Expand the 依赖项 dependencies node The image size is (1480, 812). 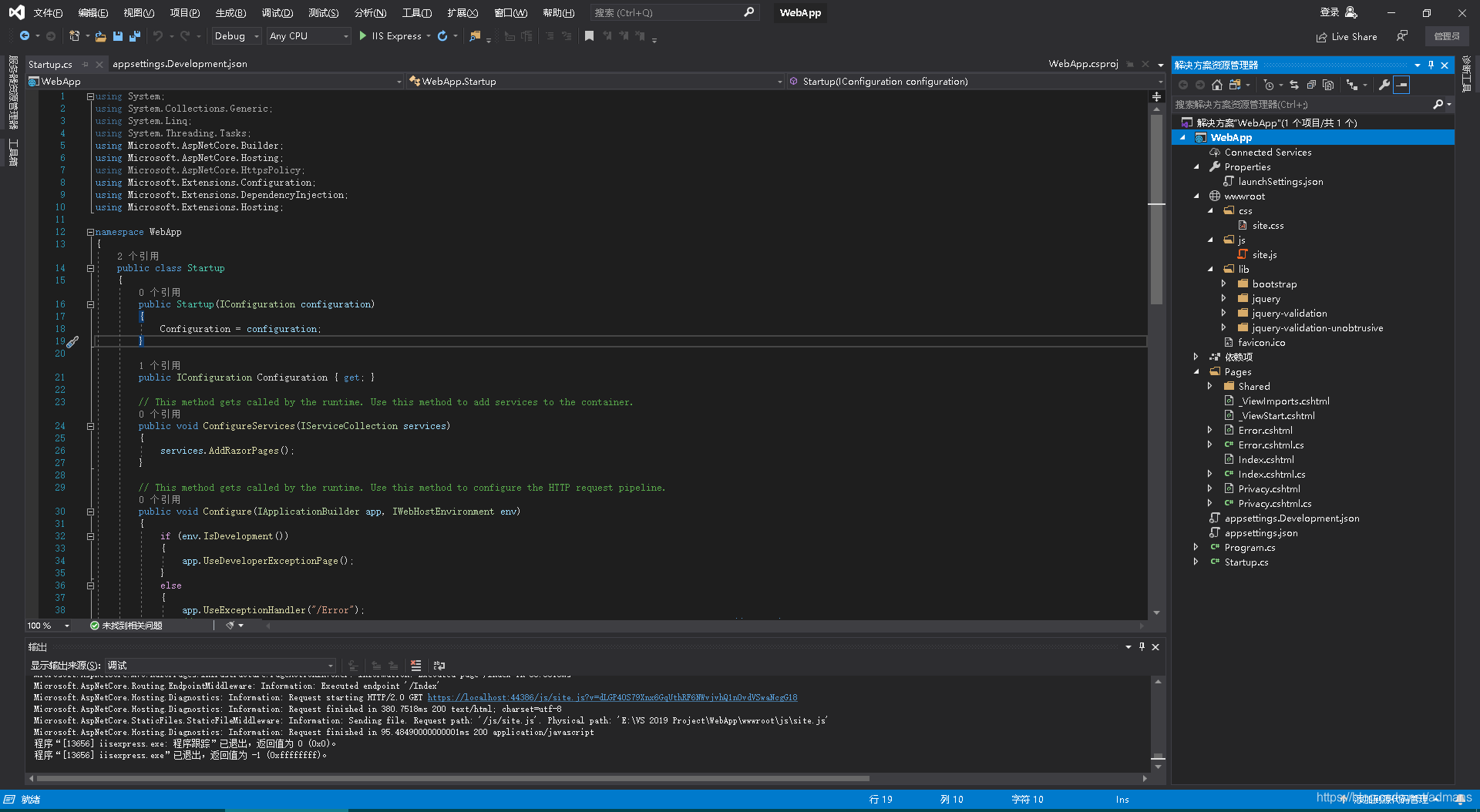(1196, 357)
